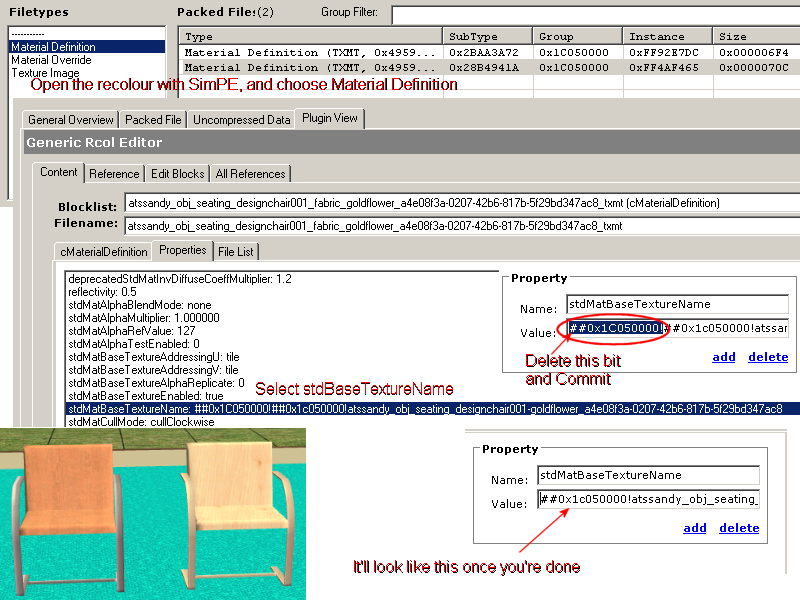Screen dimensions: 800x600
Task: Select deprecatedStdMatInvDiffuseCoeffMultiplier property
Action: [x=180, y=279]
